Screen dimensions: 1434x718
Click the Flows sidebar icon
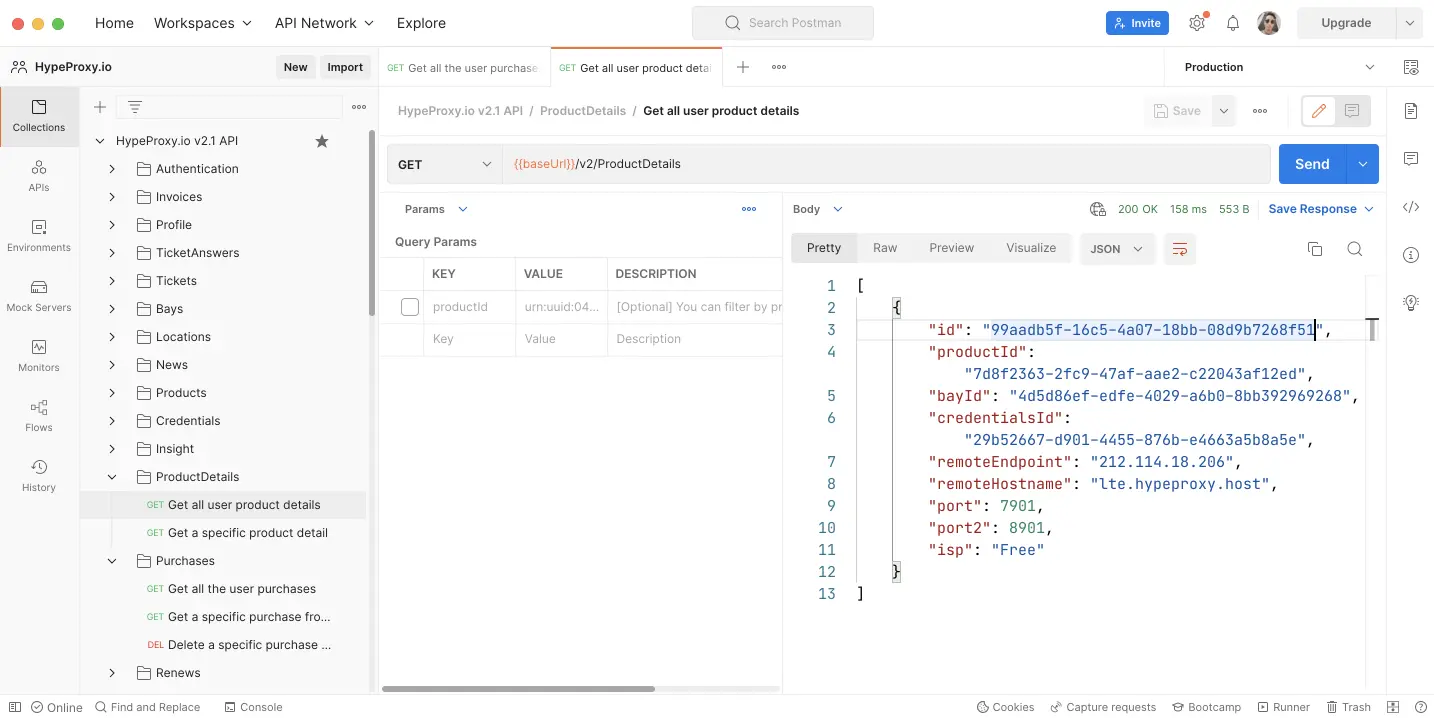39,415
